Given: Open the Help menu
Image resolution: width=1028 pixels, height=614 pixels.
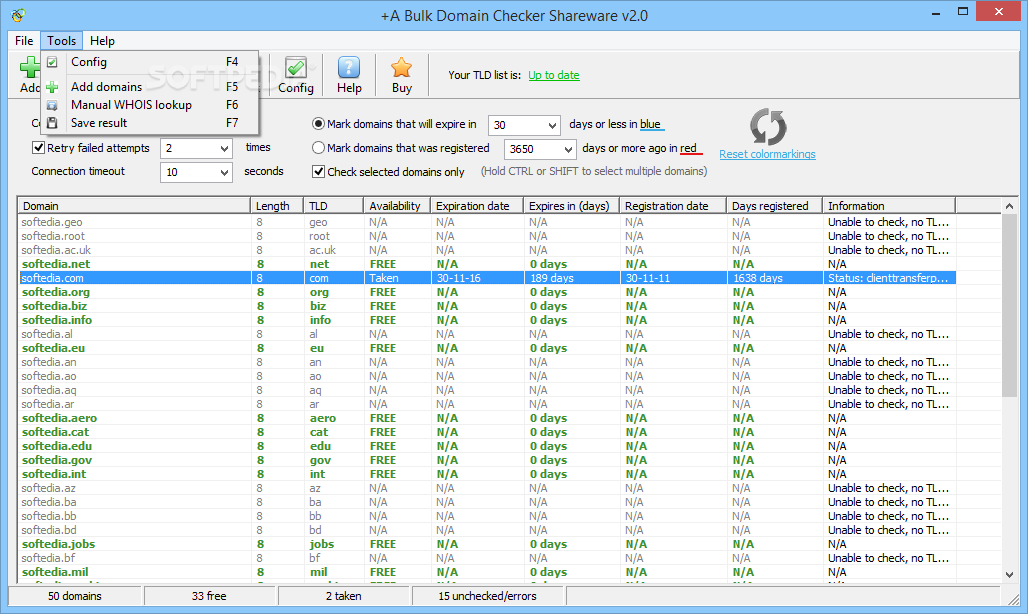Looking at the screenshot, I should (102, 41).
